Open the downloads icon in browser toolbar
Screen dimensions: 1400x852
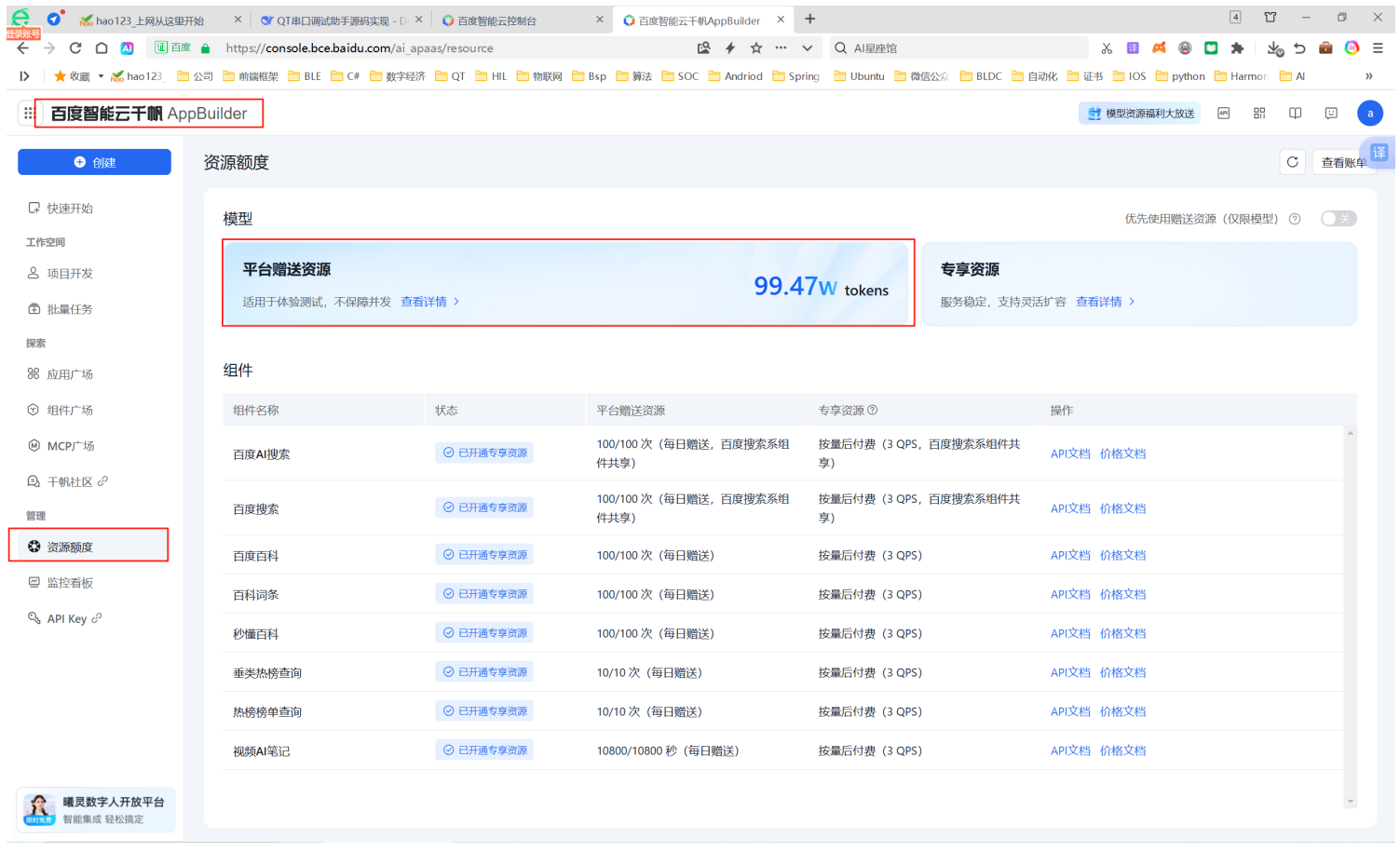(1275, 48)
